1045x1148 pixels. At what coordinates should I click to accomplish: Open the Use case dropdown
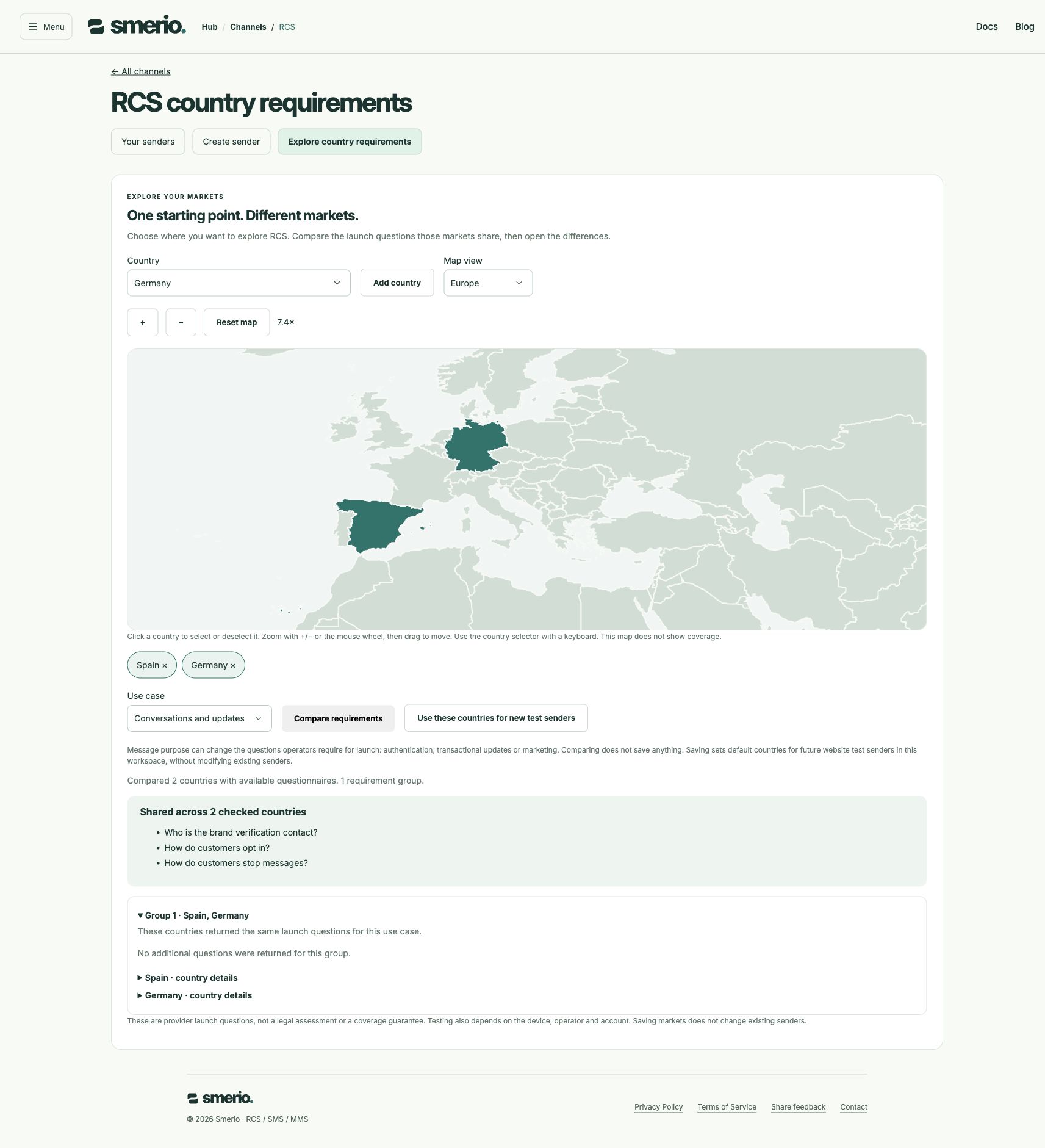coord(199,718)
